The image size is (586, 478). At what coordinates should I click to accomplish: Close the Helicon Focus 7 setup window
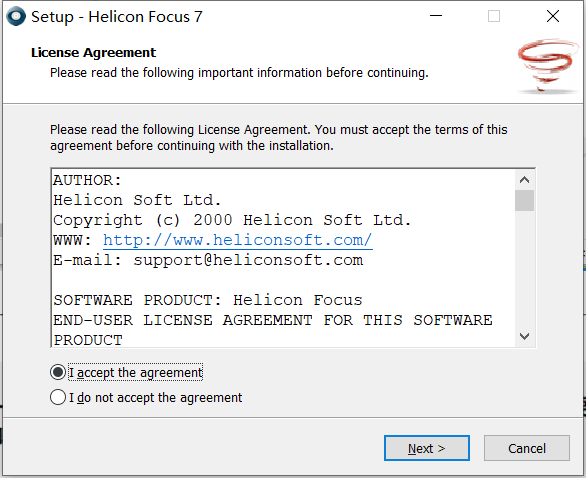tap(552, 16)
